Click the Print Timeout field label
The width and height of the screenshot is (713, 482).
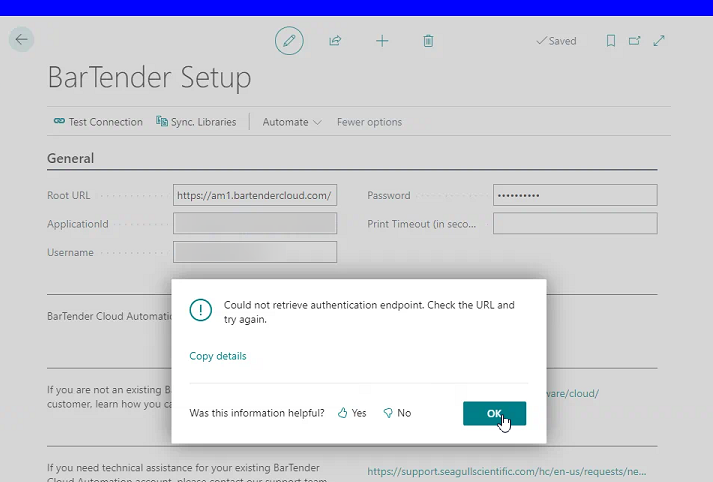point(422,224)
